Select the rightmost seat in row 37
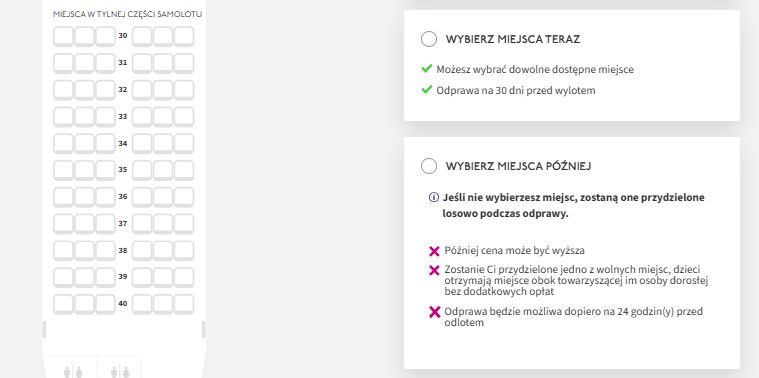This screenshot has height=378, width=759. (184, 224)
